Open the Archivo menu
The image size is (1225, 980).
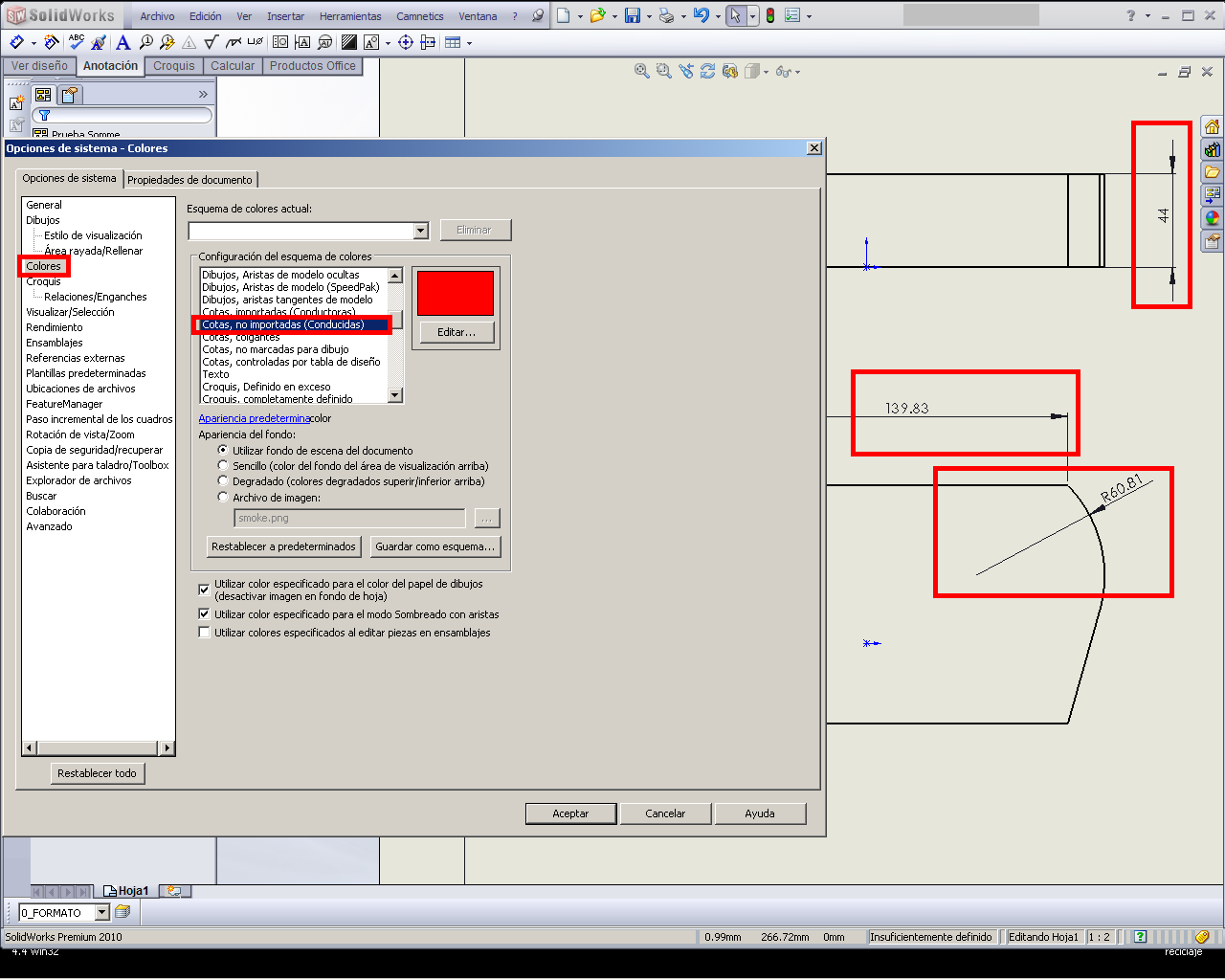coord(157,16)
